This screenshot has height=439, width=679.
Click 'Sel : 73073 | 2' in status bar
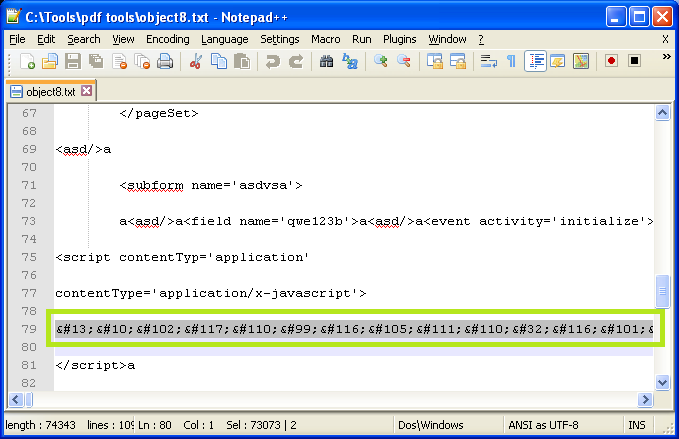click(261, 425)
